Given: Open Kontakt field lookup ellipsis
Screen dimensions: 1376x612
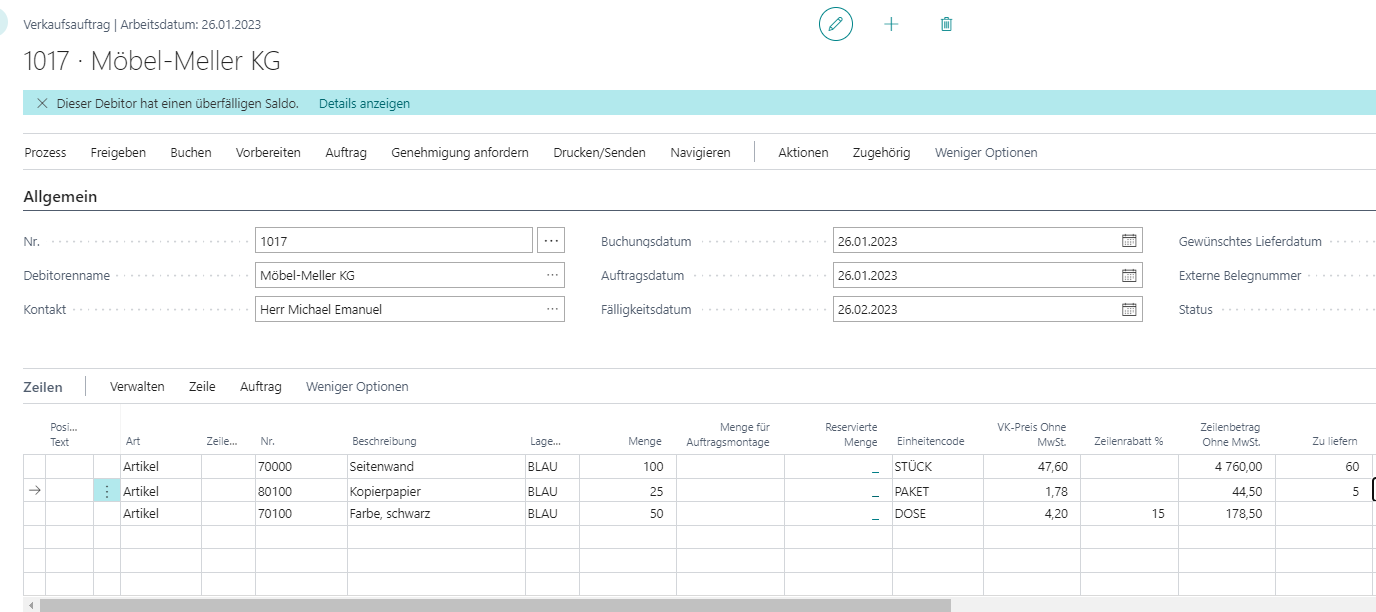Looking at the screenshot, I should click(552, 310).
